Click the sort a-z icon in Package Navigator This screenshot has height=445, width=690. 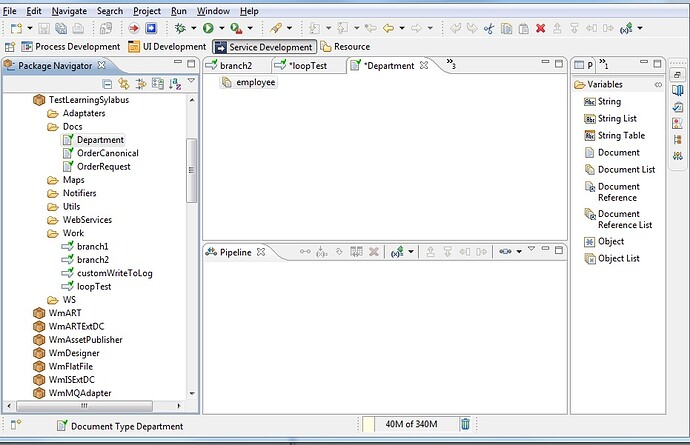point(175,84)
